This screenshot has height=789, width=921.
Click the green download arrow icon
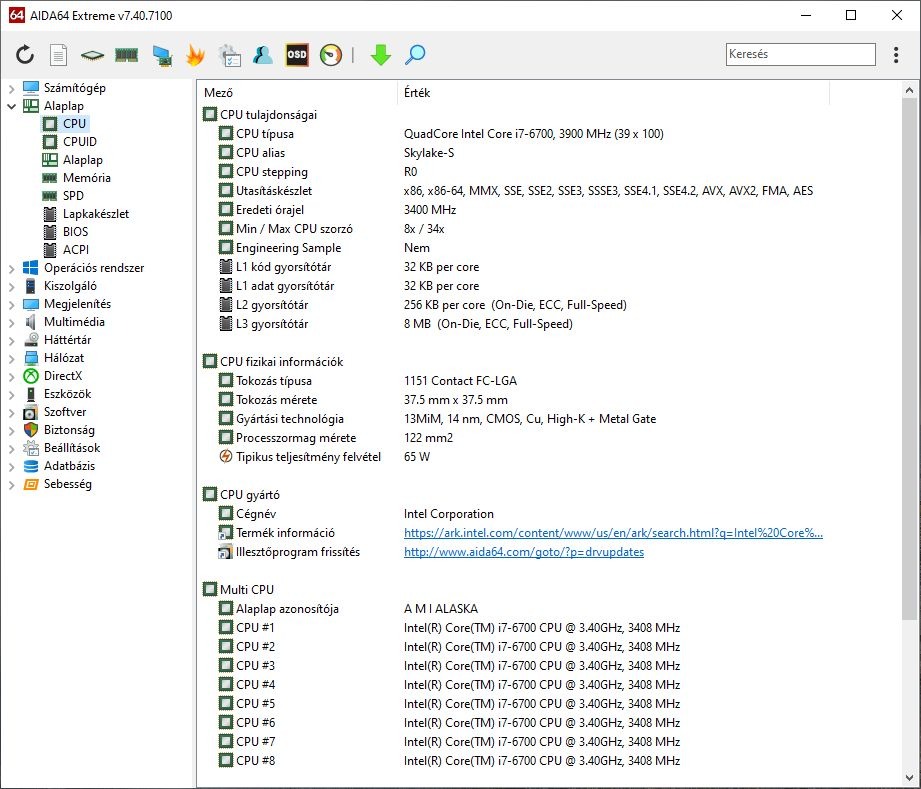tap(380, 55)
